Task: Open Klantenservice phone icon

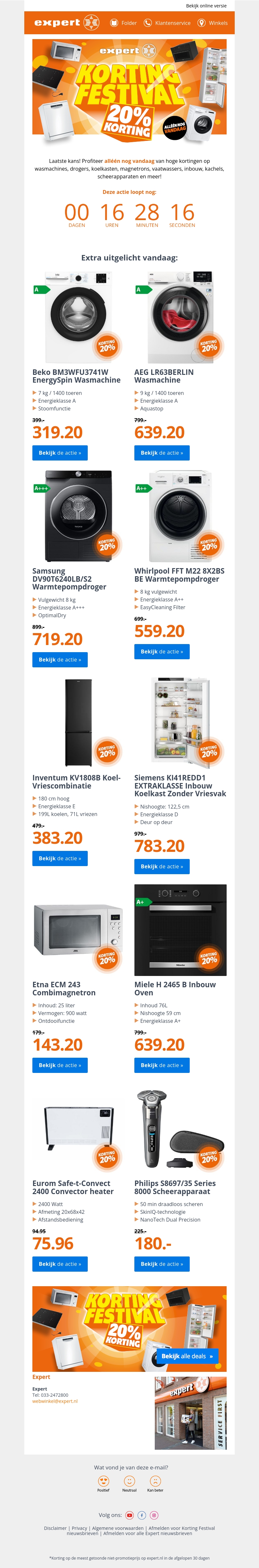Action: pos(148,23)
